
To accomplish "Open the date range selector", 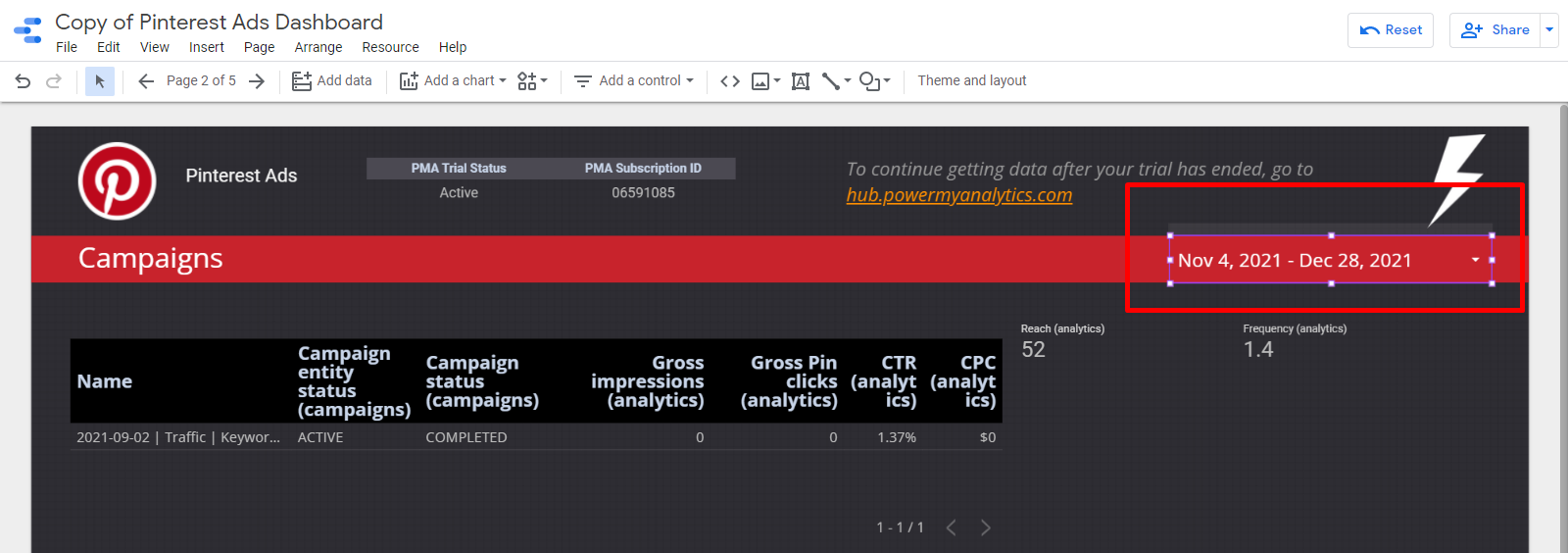I will click(1329, 260).
